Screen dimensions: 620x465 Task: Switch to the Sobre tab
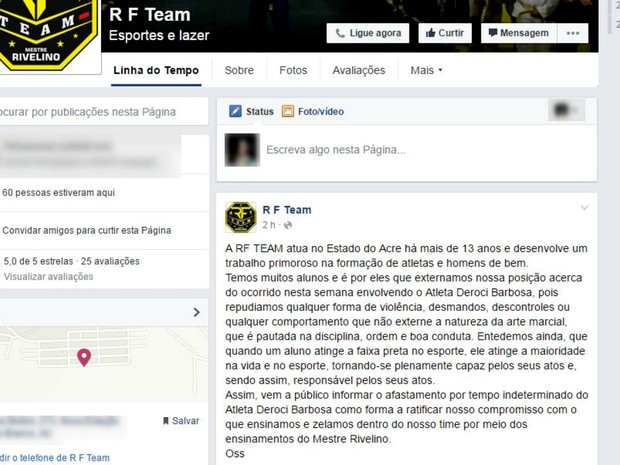[239, 70]
